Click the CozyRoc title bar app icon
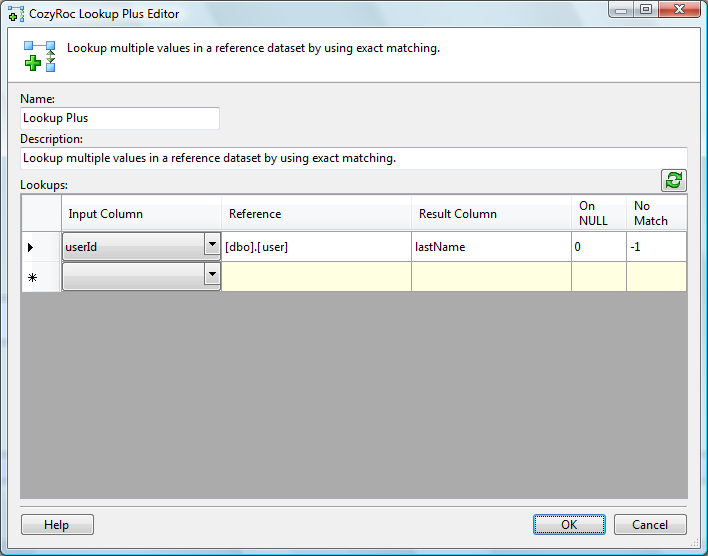708x556 pixels. (x=16, y=14)
